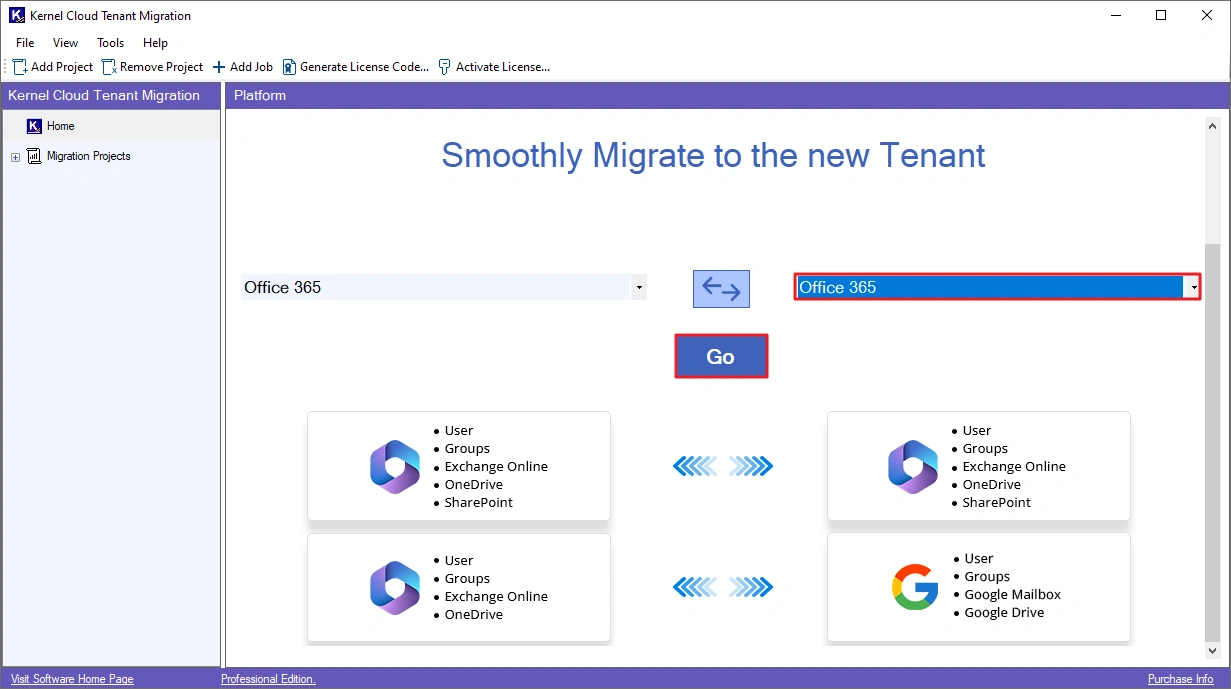This screenshot has width=1231, height=689.
Task: Open the Tools menu
Action: (110, 43)
